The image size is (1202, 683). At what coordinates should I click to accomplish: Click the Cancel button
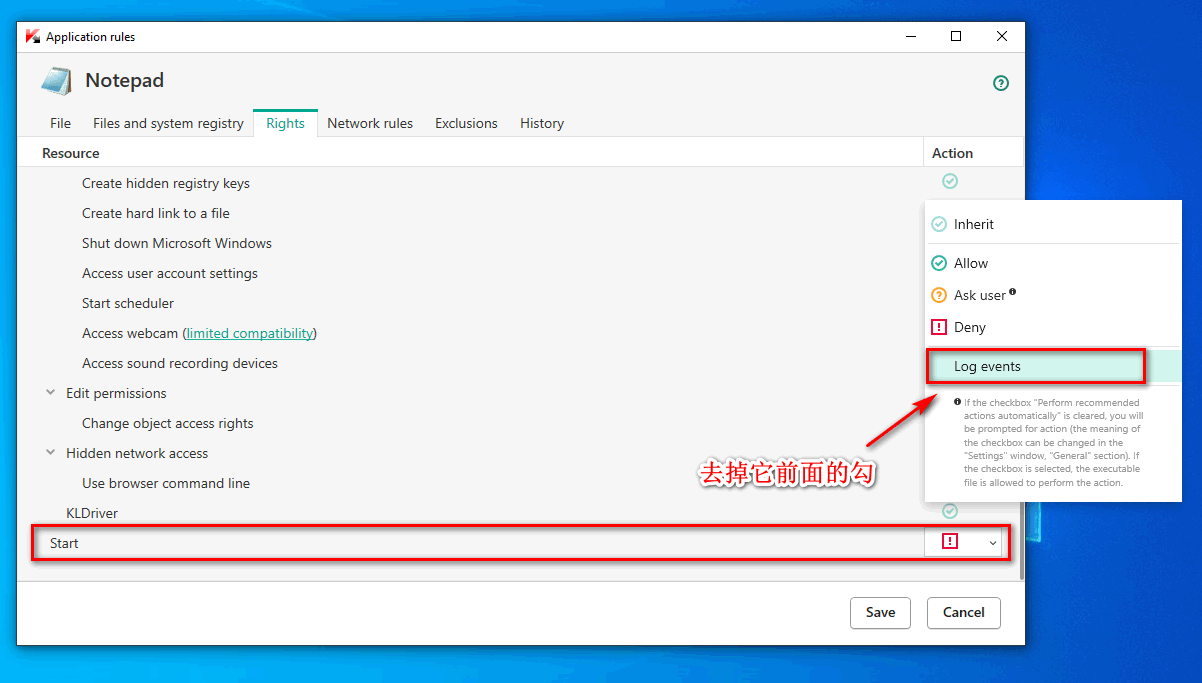(964, 612)
